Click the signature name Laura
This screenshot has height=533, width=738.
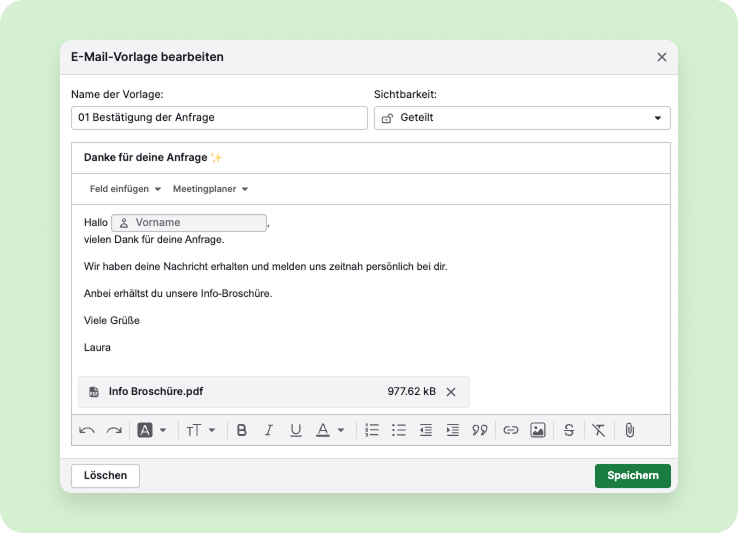click(97, 347)
